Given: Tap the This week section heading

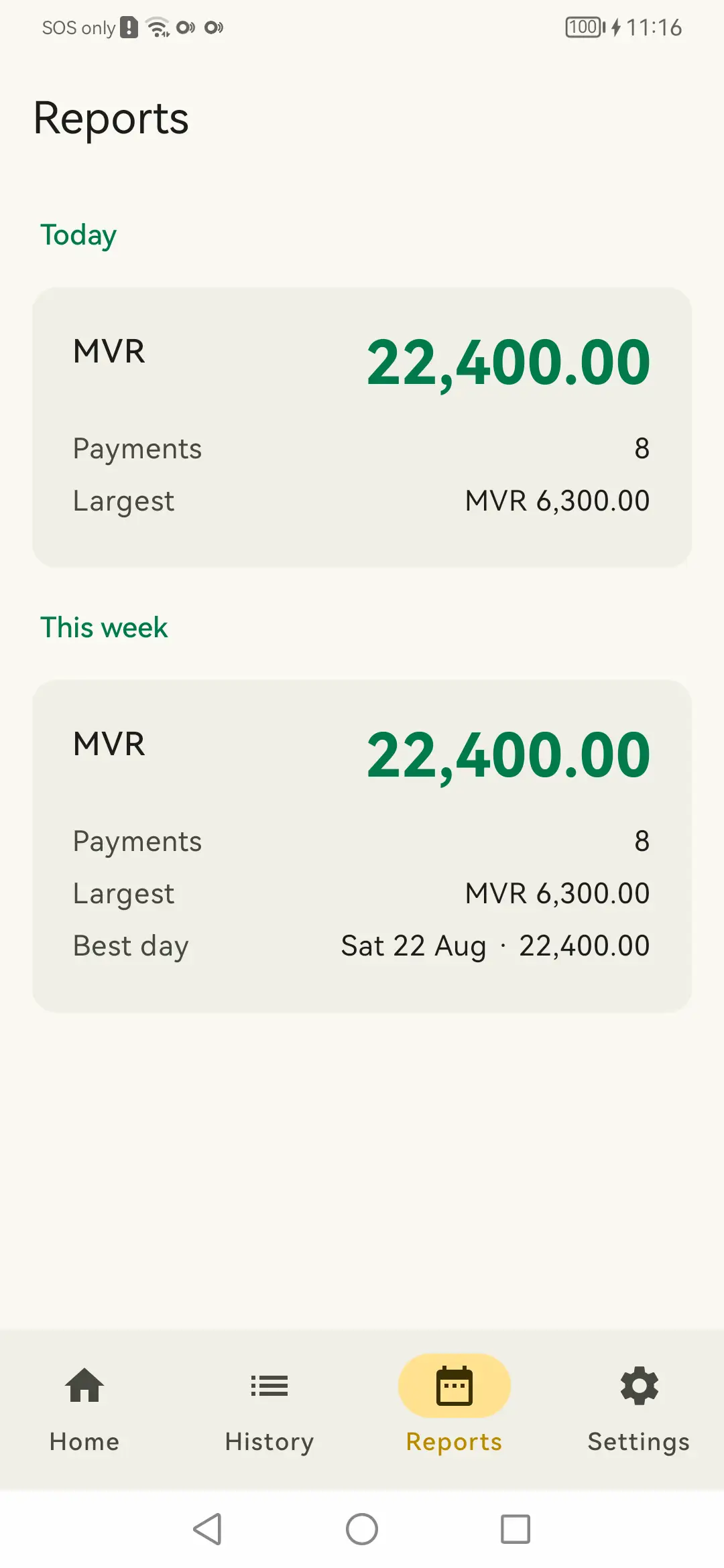Looking at the screenshot, I should (x=104, y=627).
